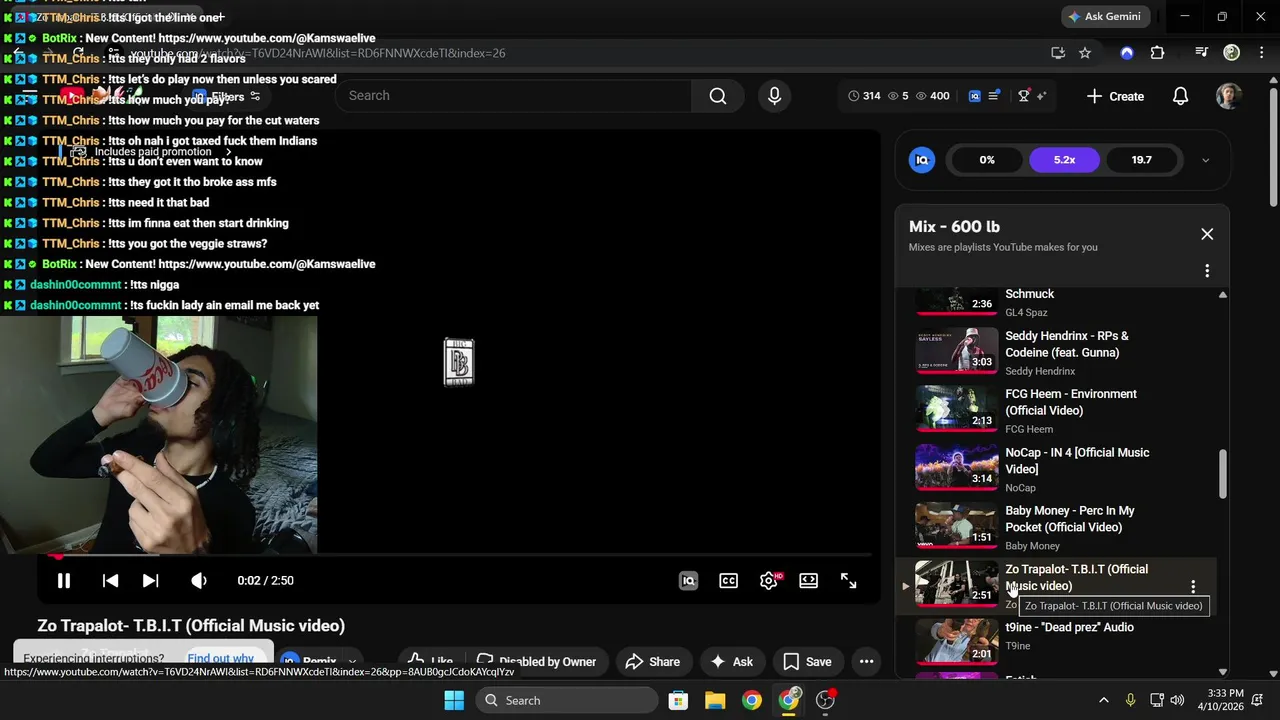Click the clock 314 stat
1280x720 pixels.
[x=864, y=96]
